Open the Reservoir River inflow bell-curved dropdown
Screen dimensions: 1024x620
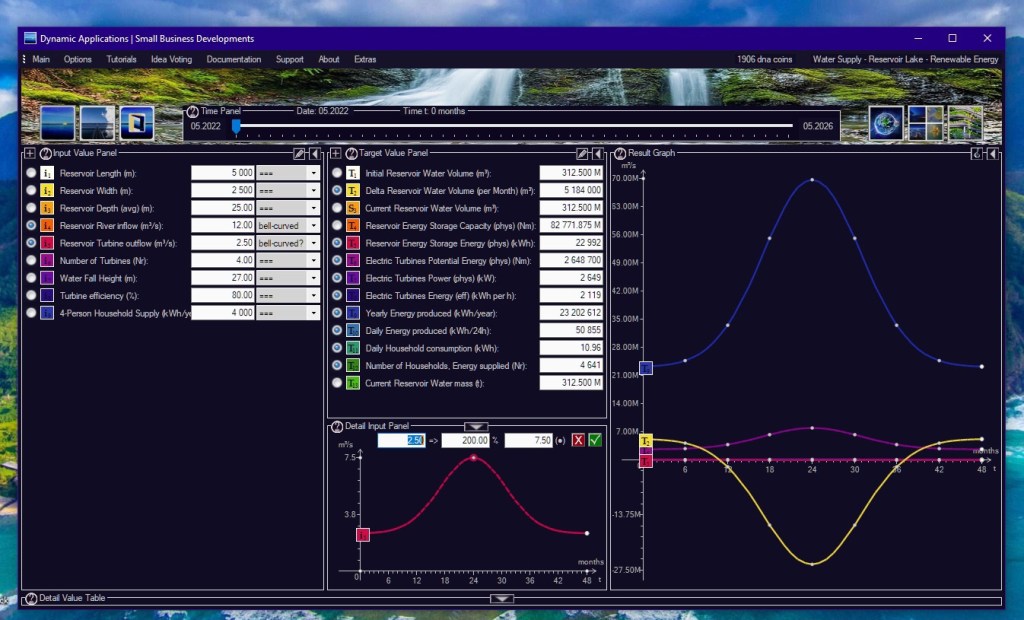point(287,226)
